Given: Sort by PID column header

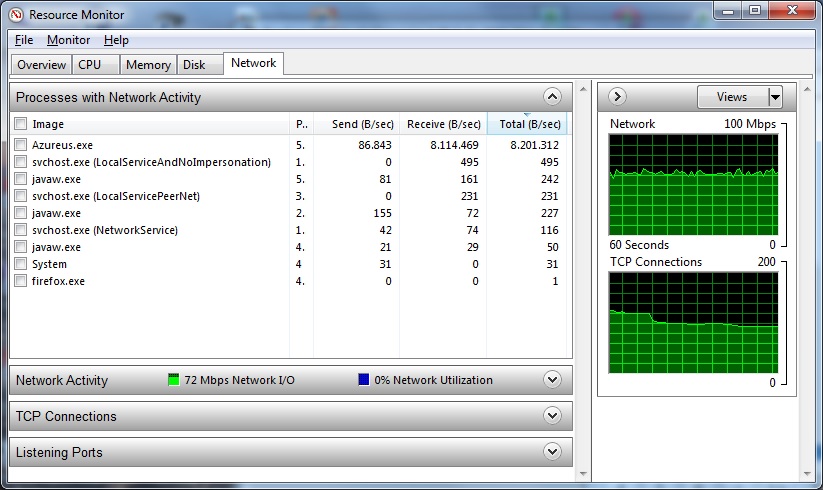Looking at the screenshot, I should 302,124.
